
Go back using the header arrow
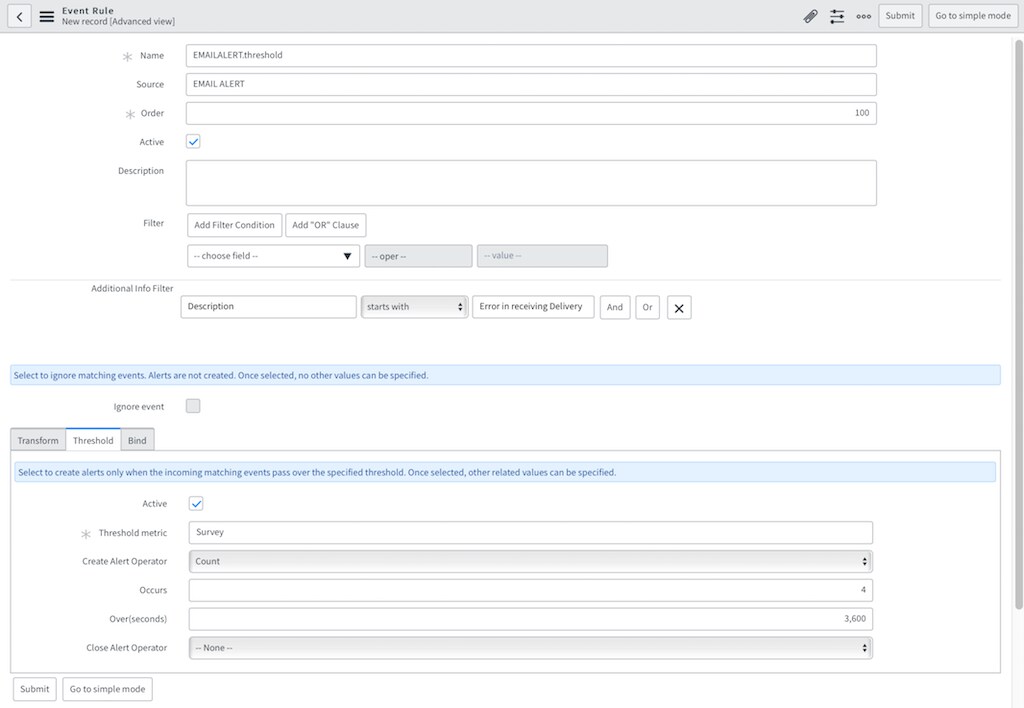[20, 16]
